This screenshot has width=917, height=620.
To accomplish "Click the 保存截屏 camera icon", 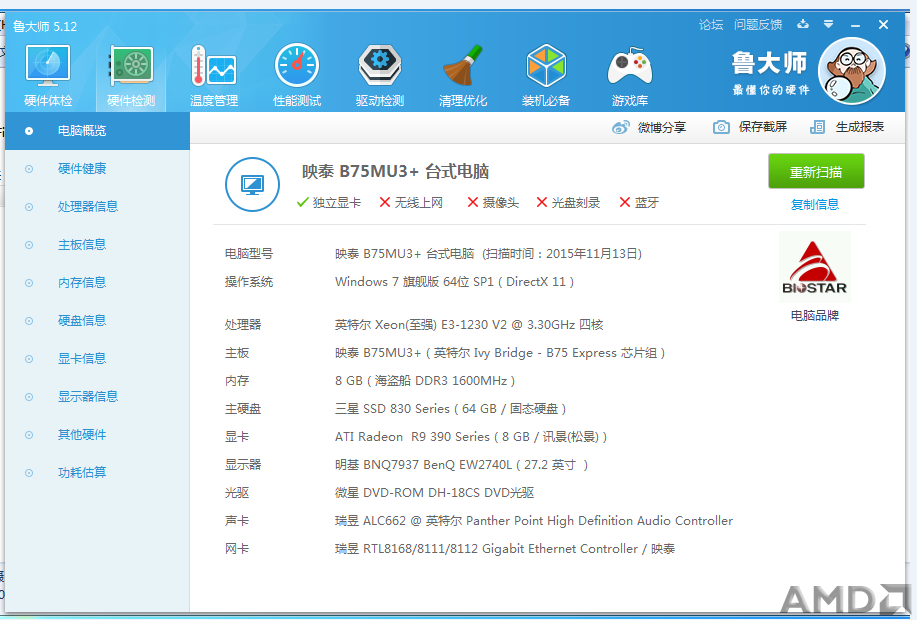I will tap(721, 127).
